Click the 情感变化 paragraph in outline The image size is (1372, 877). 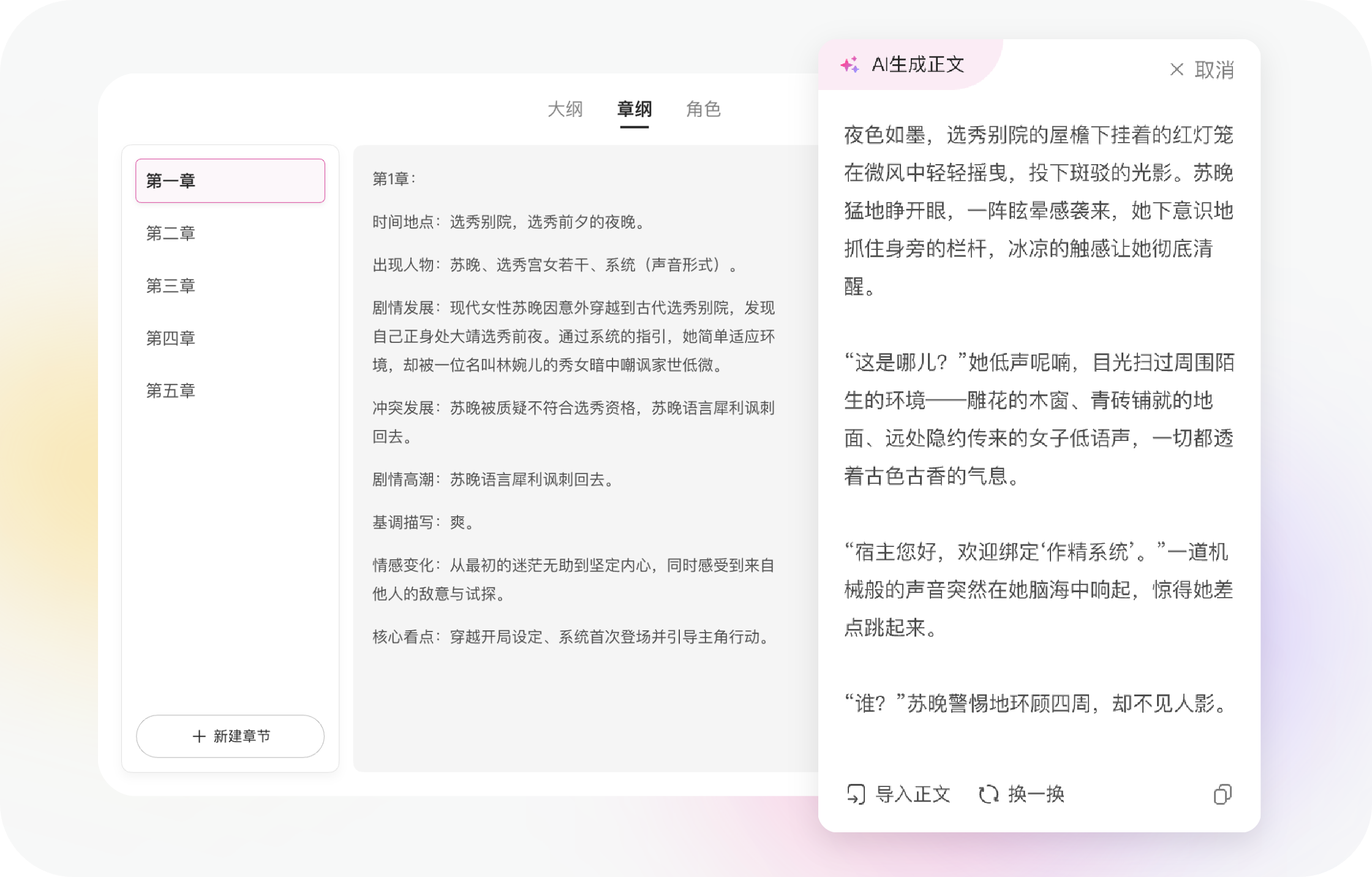coord(574,579)
